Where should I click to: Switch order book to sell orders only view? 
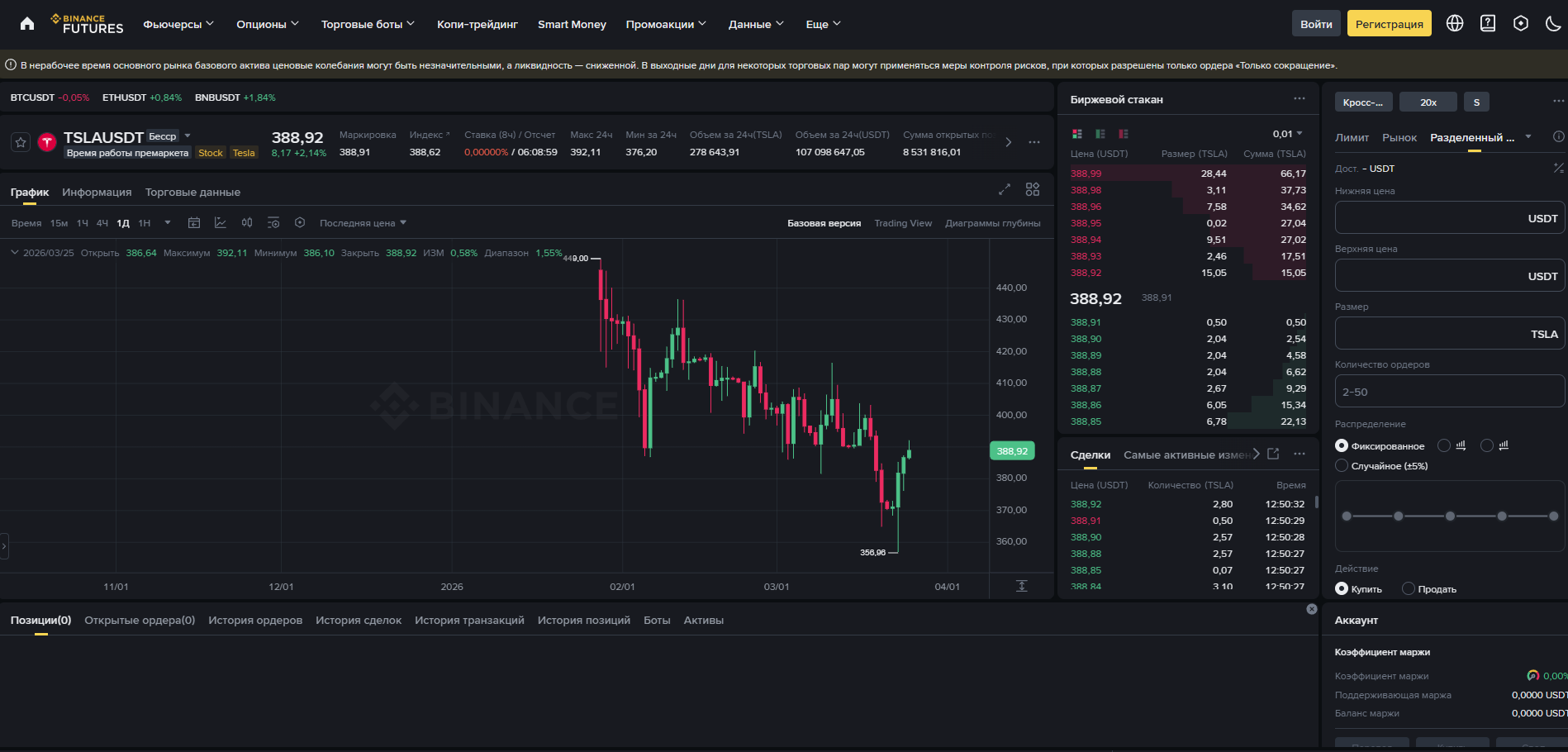point(1123,133)
